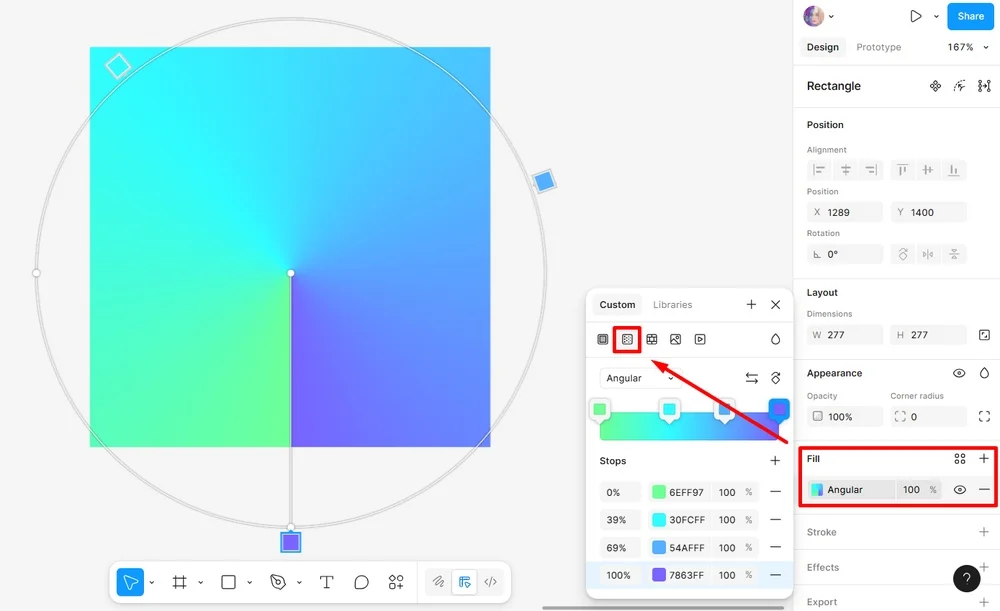Switch to Draw mode in toolbar
Screen dimensions: 1000x611
[438, 582]
